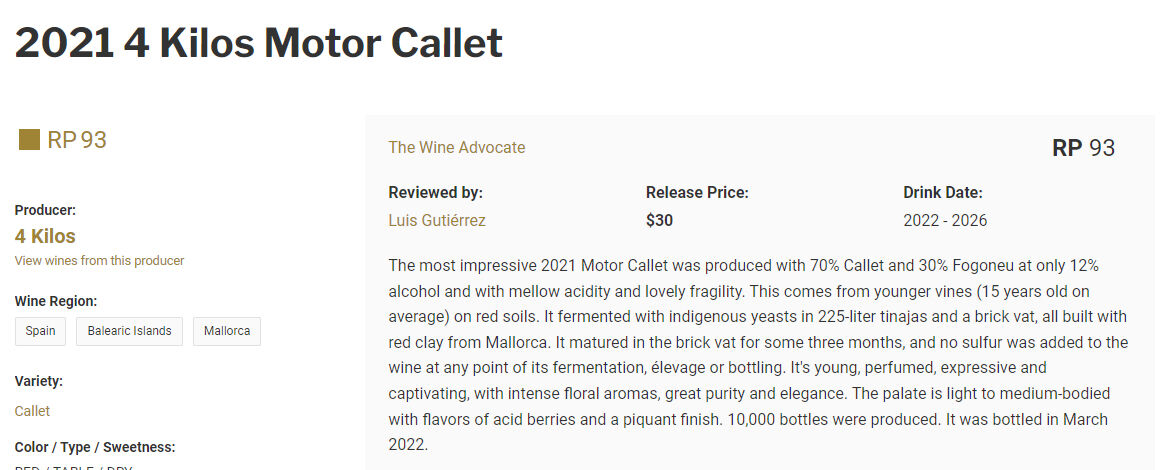Click the bold RP 93 score in review panel
Viewport: 1172px width, 470px height.
coord(1083,148)
